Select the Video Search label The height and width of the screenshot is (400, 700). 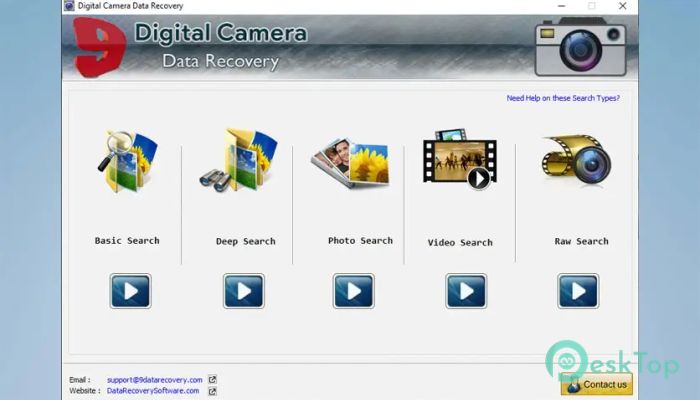pos(460,242)
